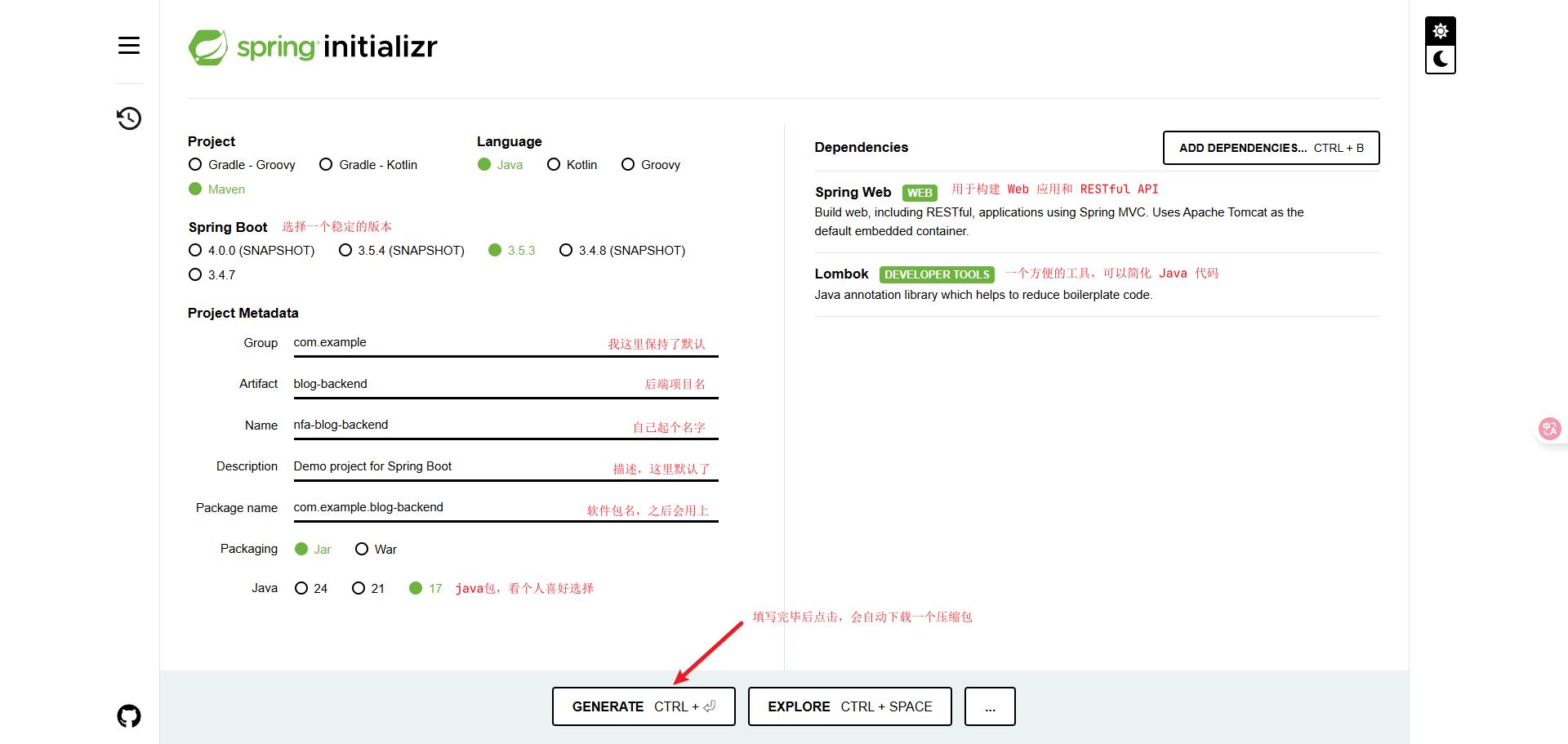Open the hamburger menu
Image resolution: width=1568 pixels, height=744 pixels.
click(129, 46)
